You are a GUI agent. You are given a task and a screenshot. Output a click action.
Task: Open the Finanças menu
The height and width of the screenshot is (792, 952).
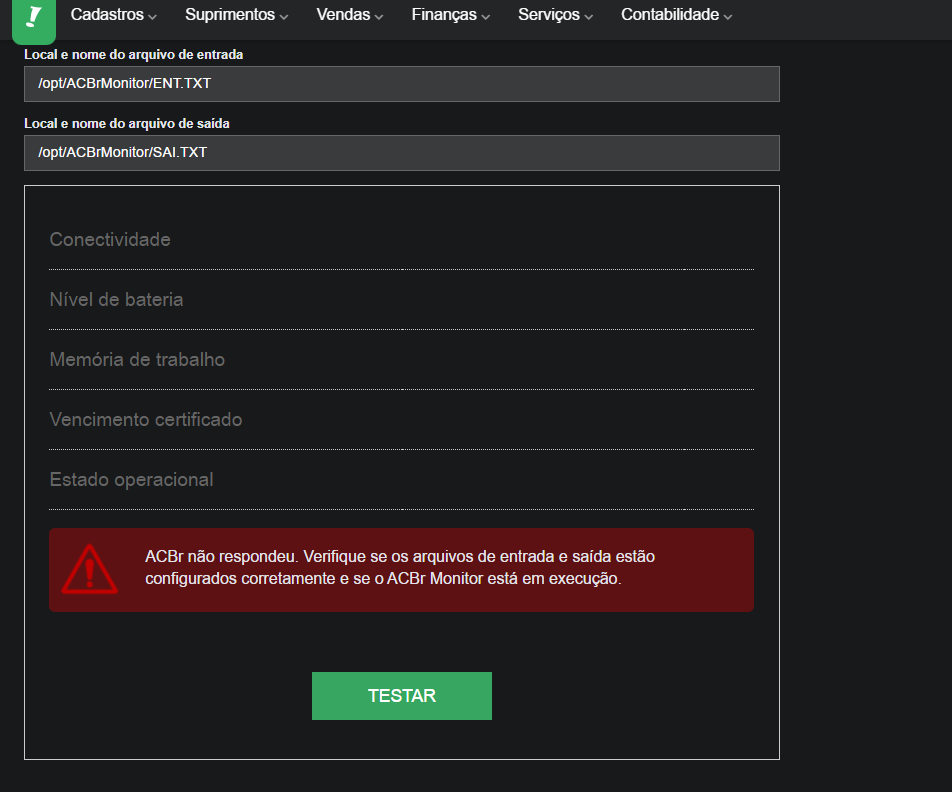(x=450, y=15)
